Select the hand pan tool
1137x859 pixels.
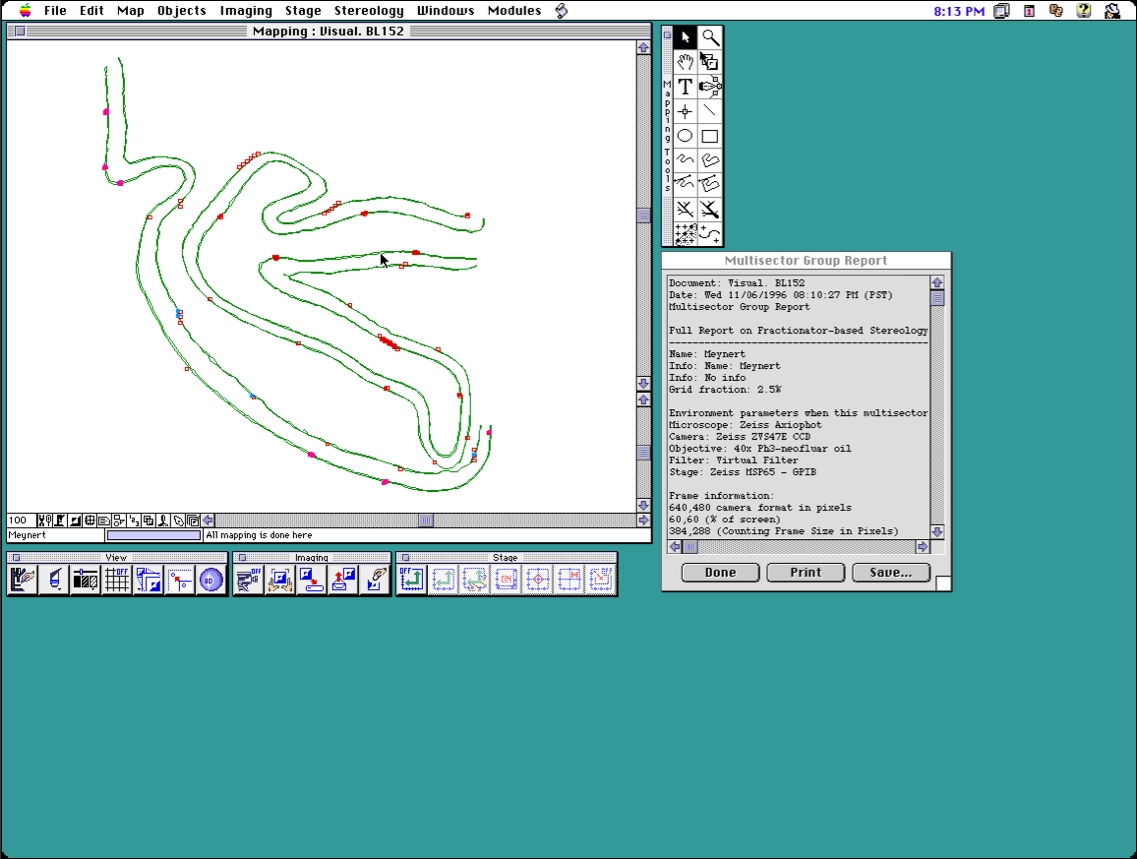(x=685, y=62)
